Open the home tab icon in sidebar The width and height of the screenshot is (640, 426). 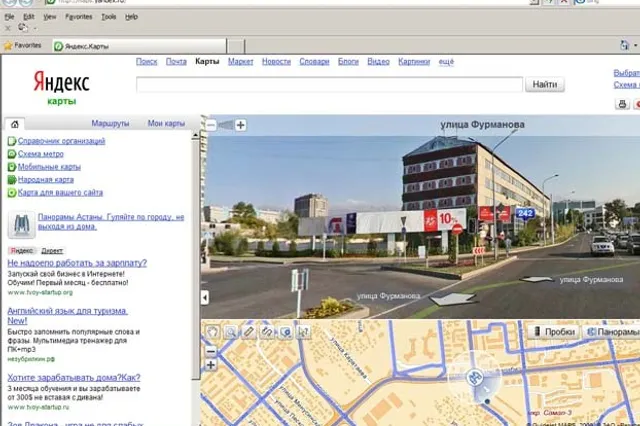15,124
